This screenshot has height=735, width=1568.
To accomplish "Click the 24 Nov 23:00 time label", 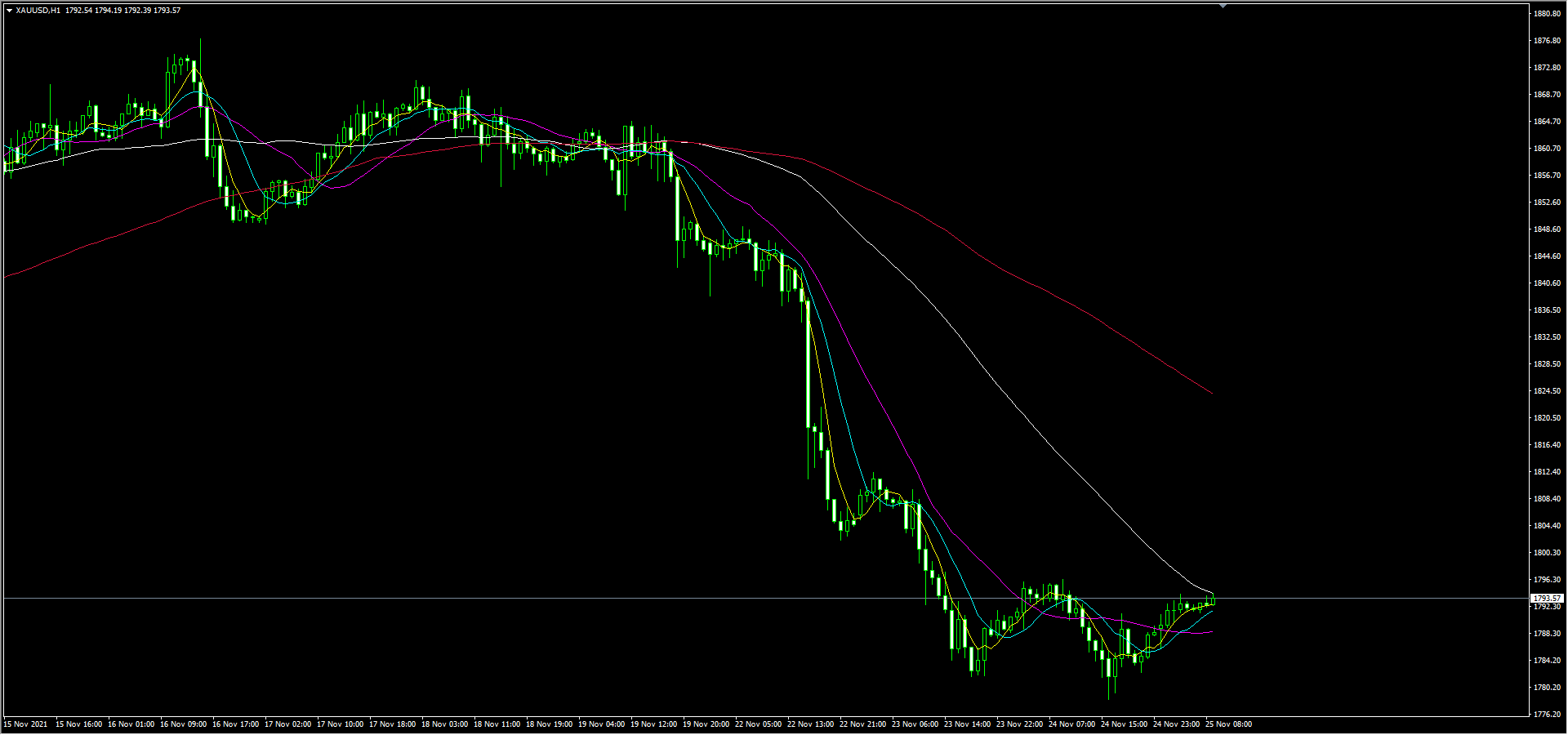I will click(x=1176, y=724).
